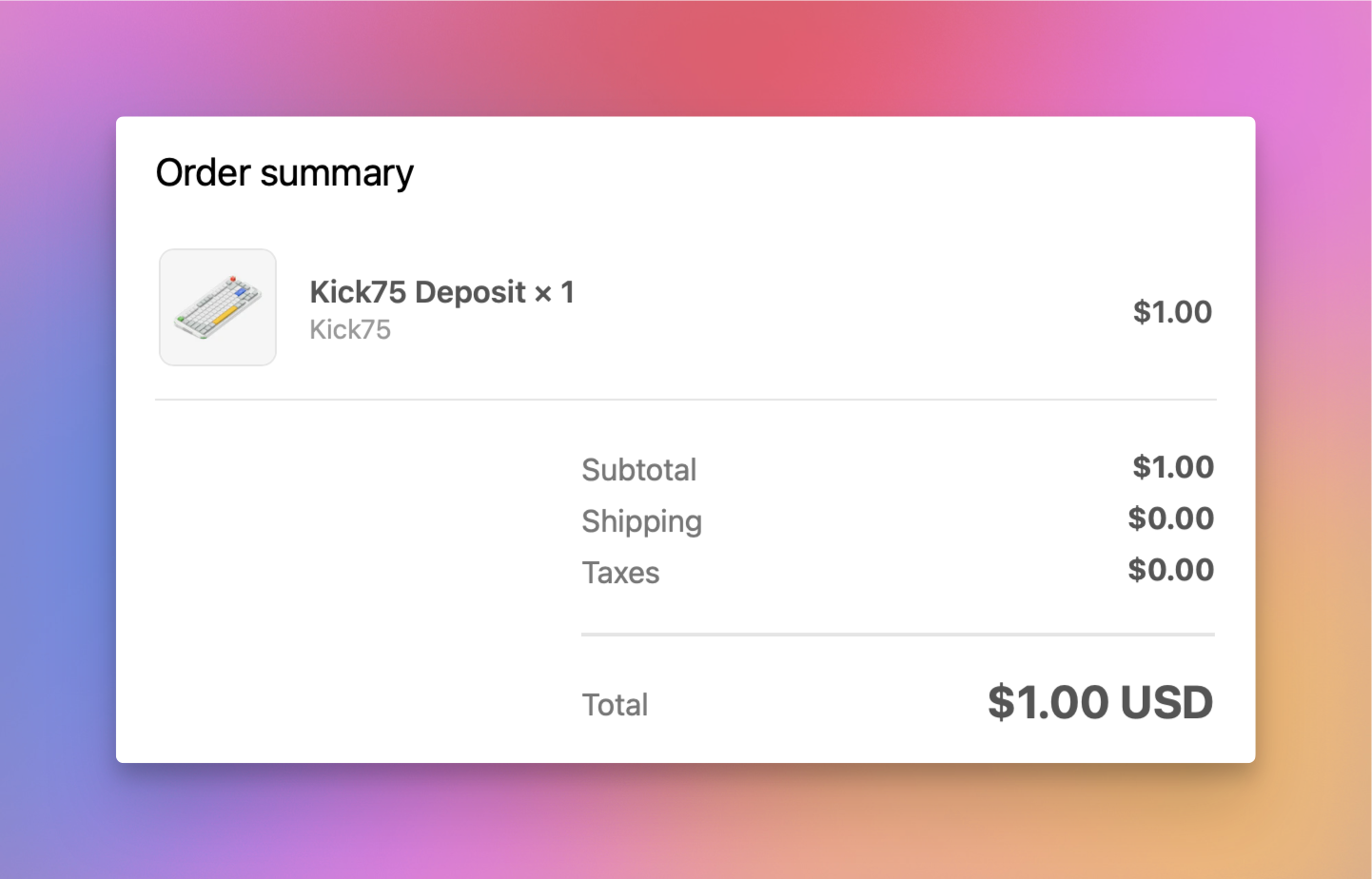The width and height of the screenshot is (1372, 879).
Task: Click the divider line below the line item
Action: point(685,399)
